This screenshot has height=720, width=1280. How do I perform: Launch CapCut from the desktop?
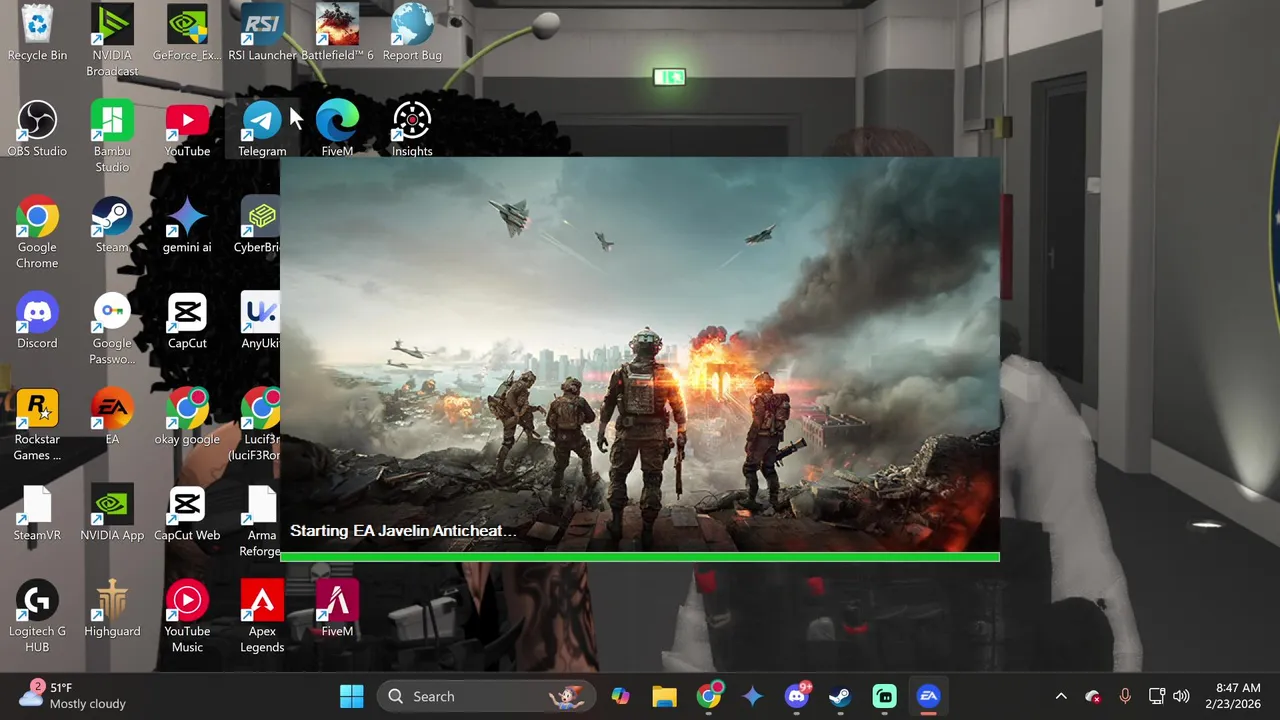[x=187, y=321]
